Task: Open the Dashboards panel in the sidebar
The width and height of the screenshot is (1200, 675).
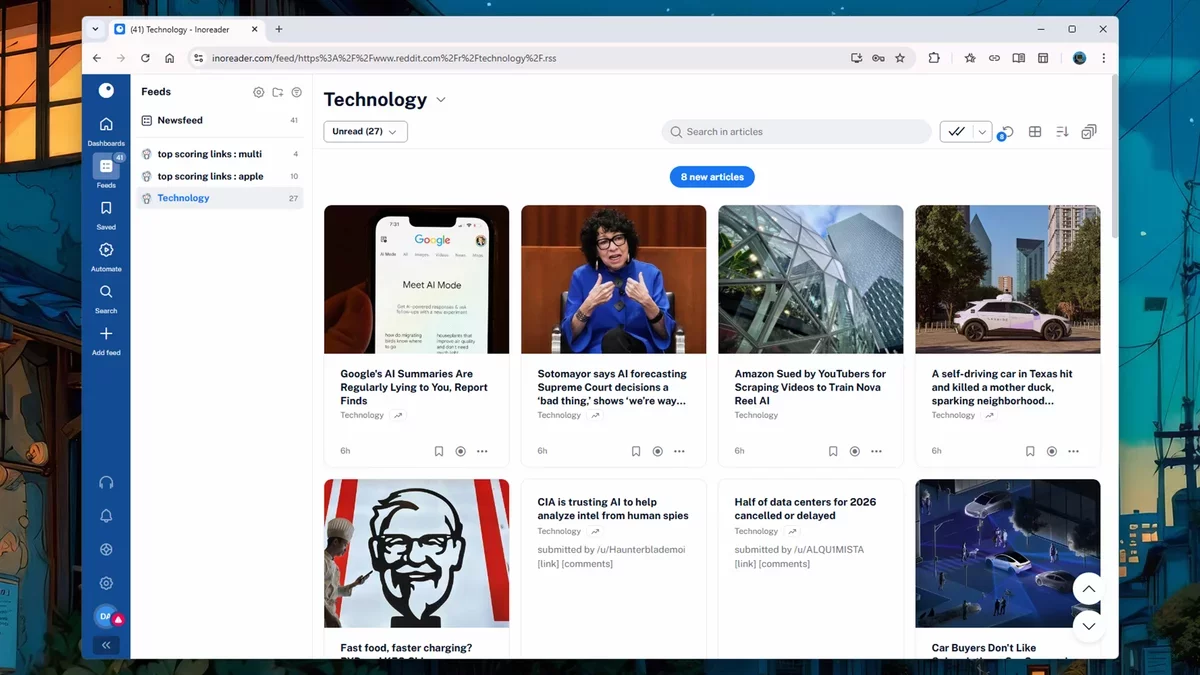Action: click(106, 125)
